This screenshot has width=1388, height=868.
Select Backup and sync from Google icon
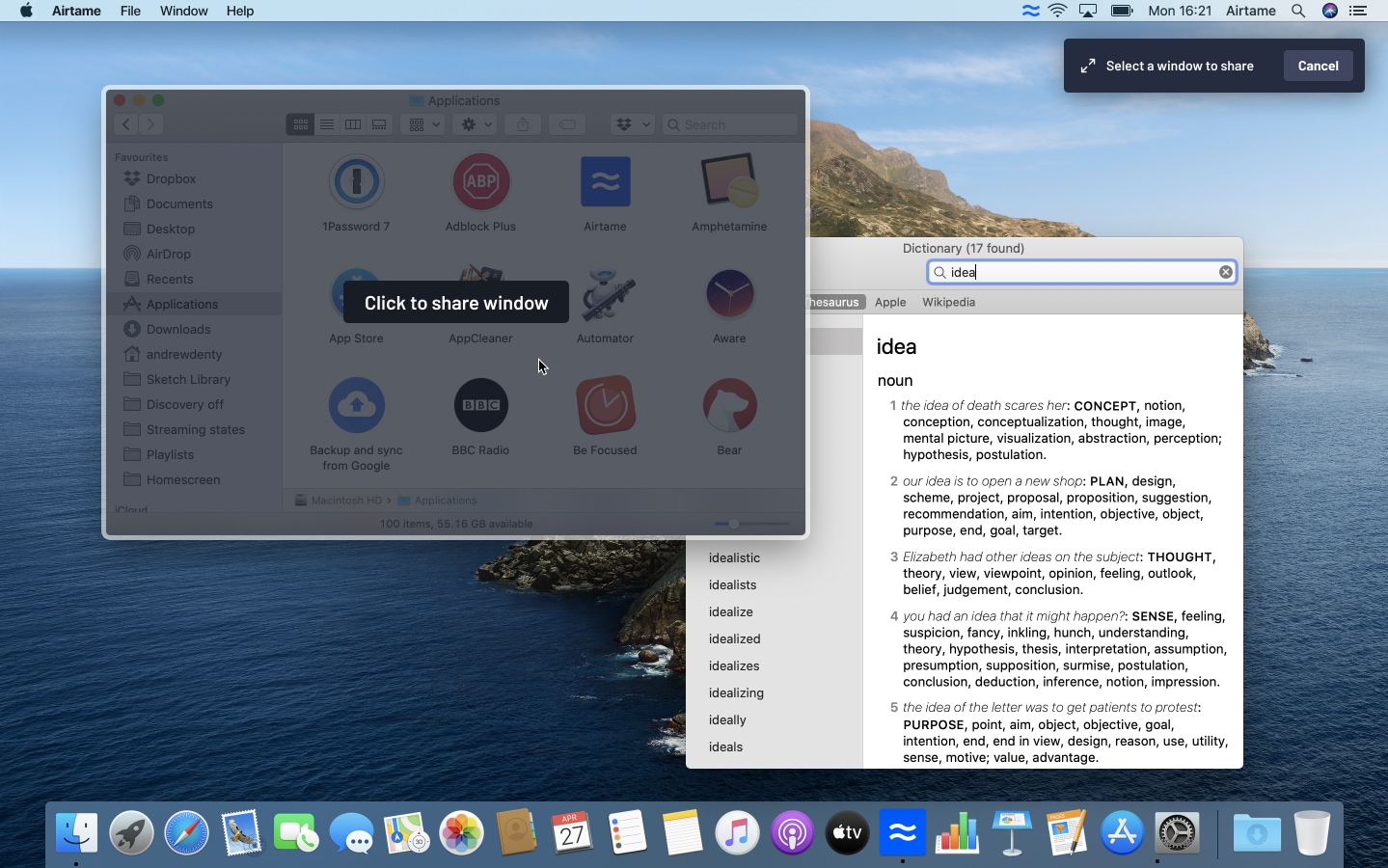[356, 405]
